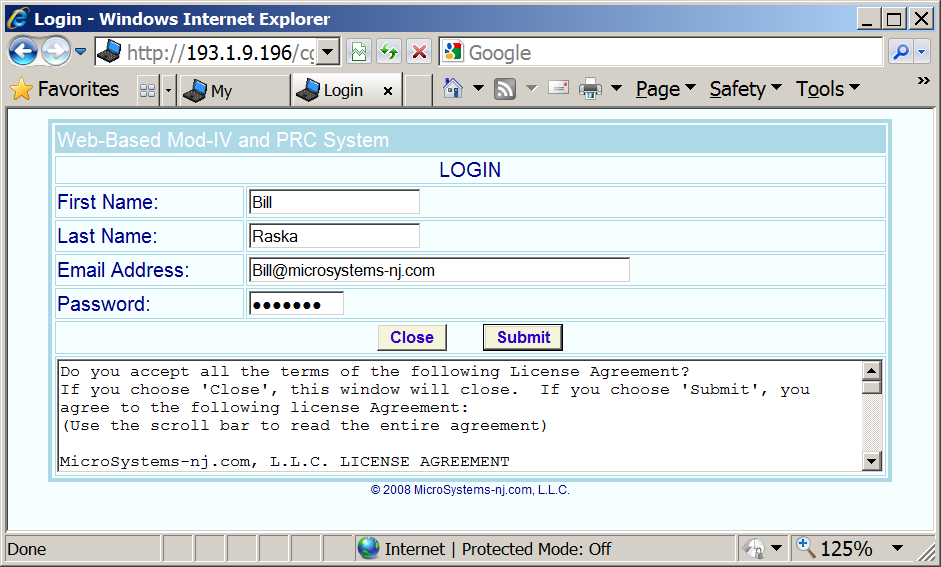The height and width of the screenshot is (567, 941).
Task: Open the Quick Tabs grid view
Action: click(x=147, y=90)
